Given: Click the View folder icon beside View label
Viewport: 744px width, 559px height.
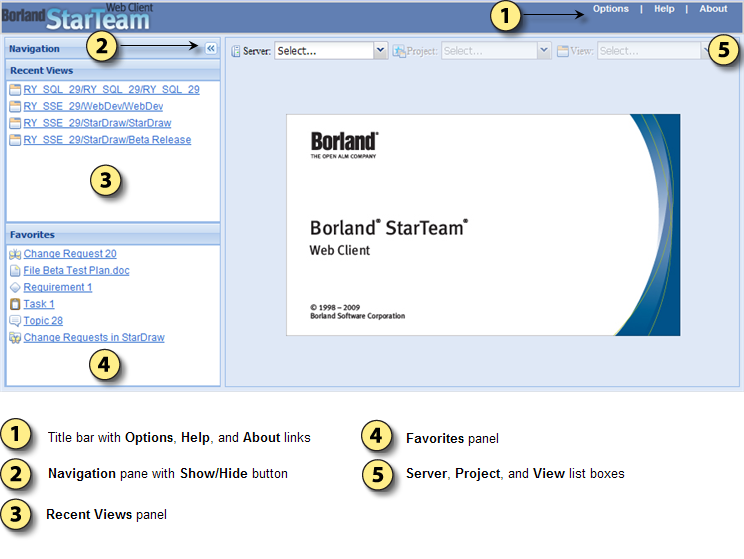Looking at the screenshot, I should (563, 51).
